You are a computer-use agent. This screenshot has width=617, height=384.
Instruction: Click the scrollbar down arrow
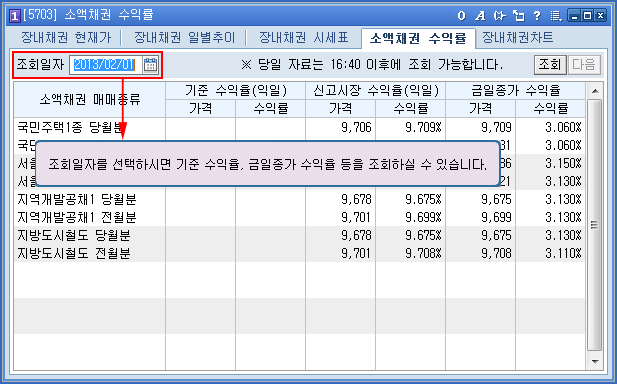click(595, 361)
